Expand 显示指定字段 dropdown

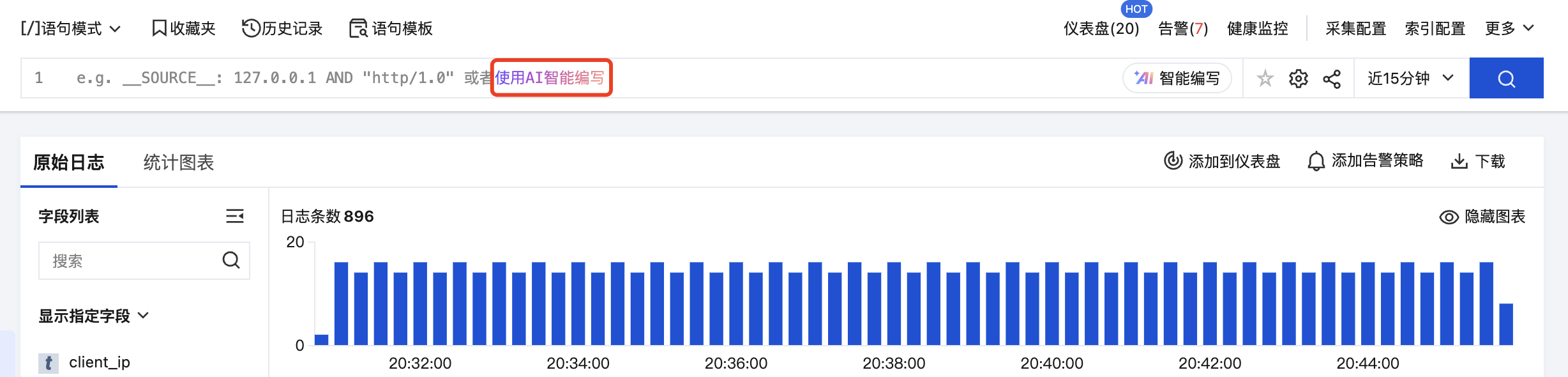click(94, 316)
